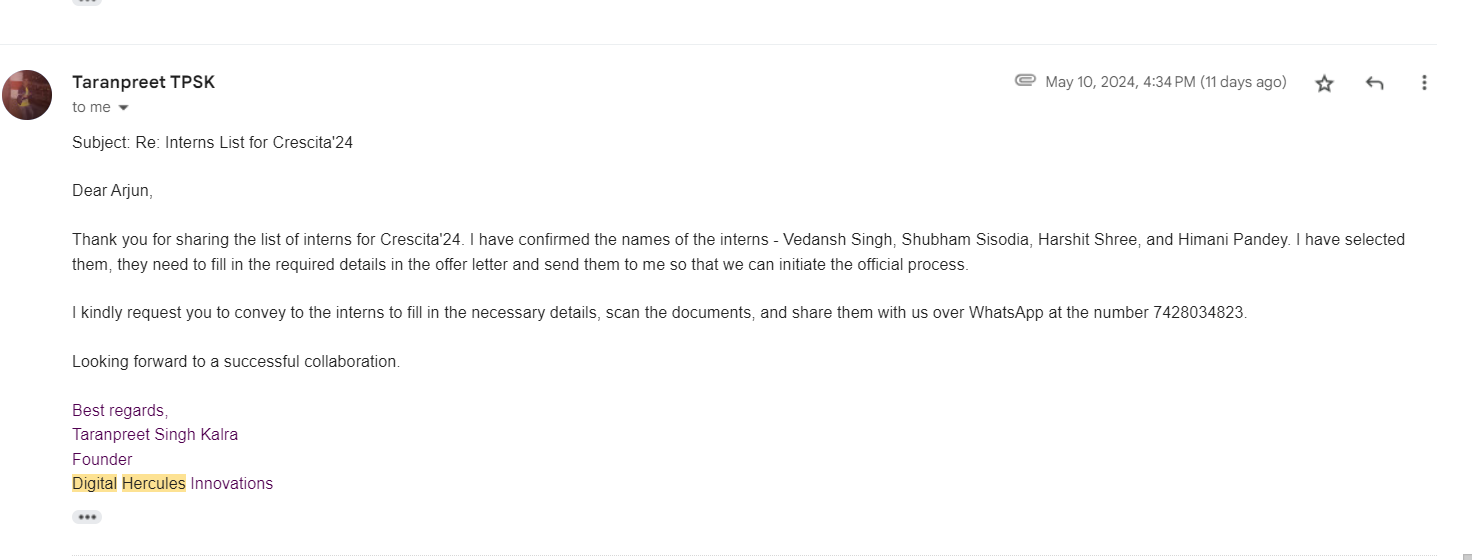
Task: Expand trimmed content at top of page
Action: click(x=87, y=2)
